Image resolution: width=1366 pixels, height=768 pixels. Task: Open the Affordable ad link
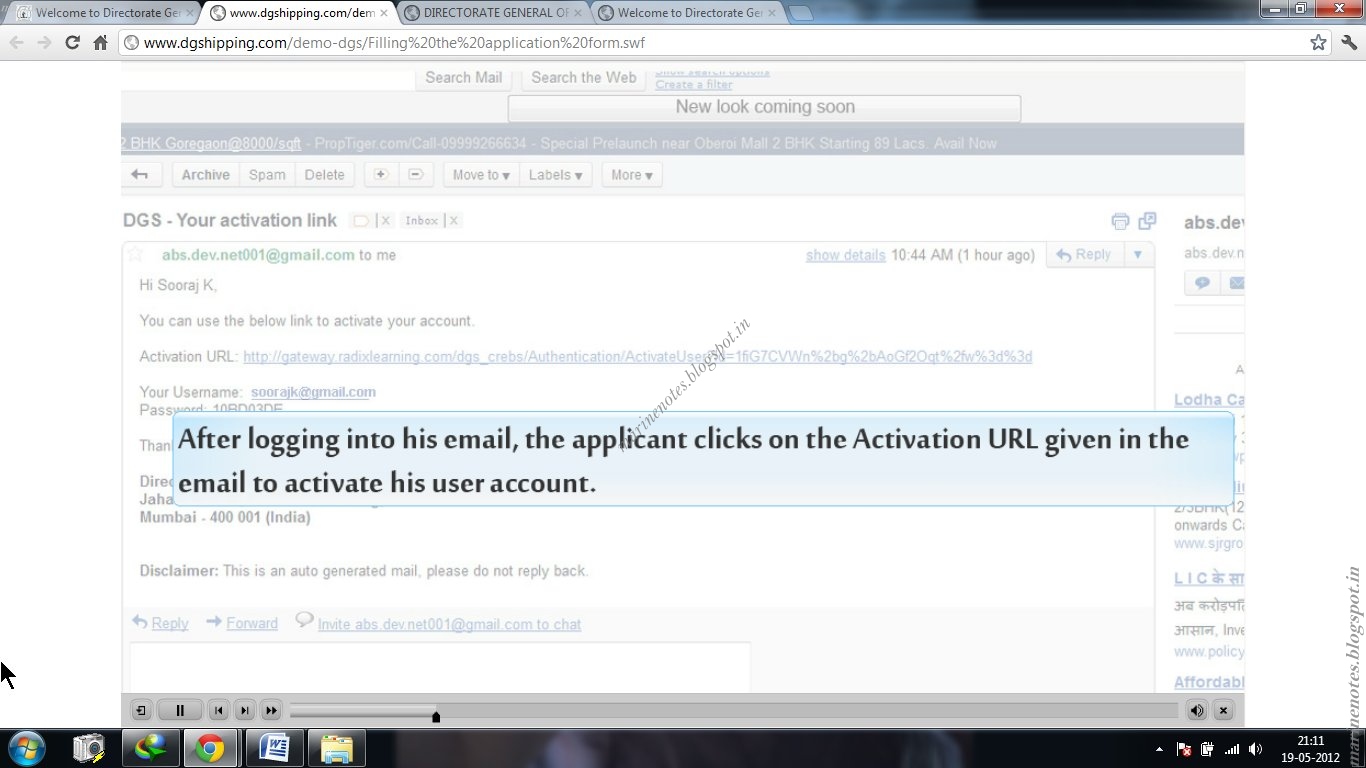[x=1209, y=682]
